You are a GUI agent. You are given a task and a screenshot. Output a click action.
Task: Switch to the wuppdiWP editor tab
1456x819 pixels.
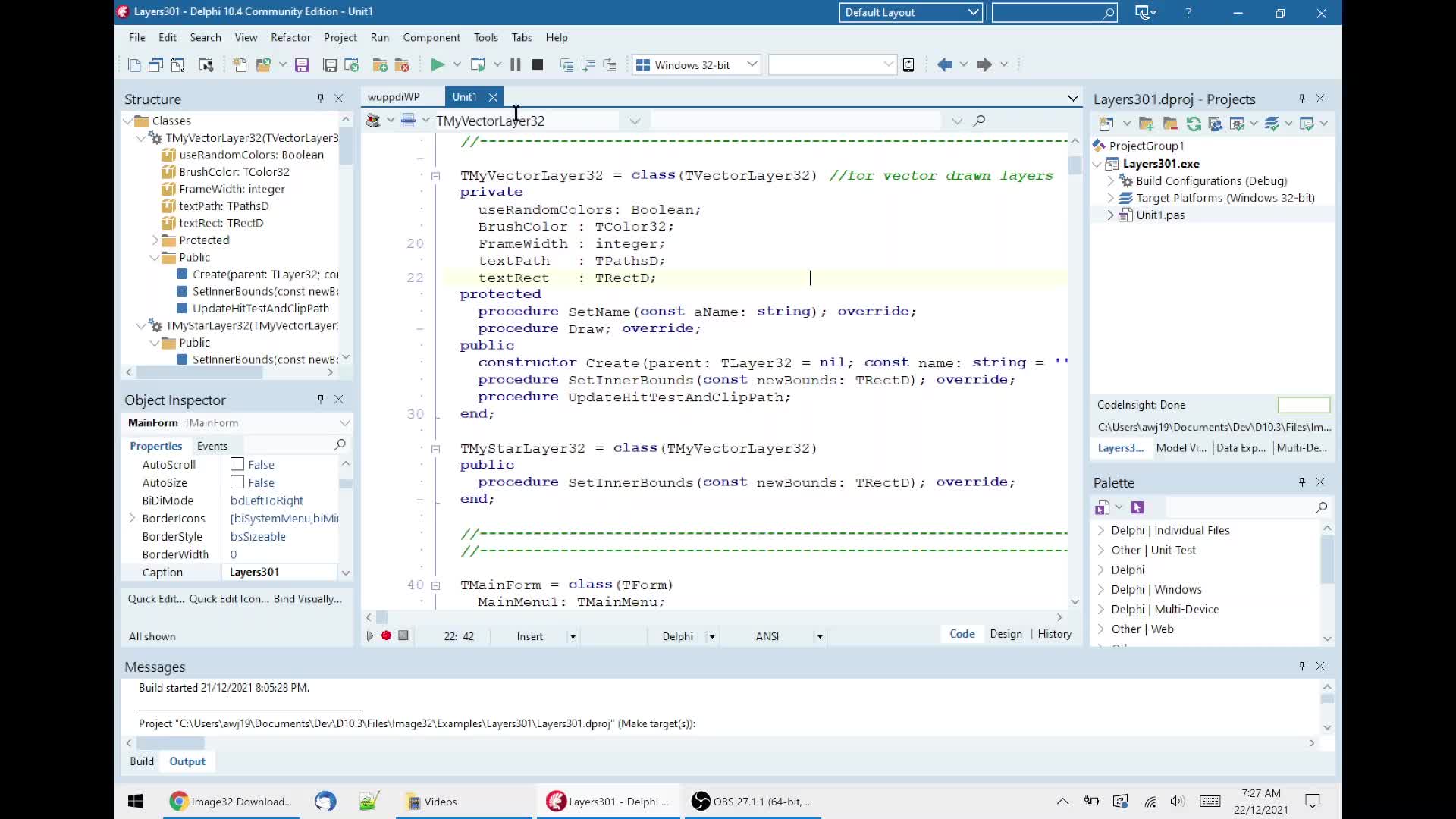coord(394,96)
